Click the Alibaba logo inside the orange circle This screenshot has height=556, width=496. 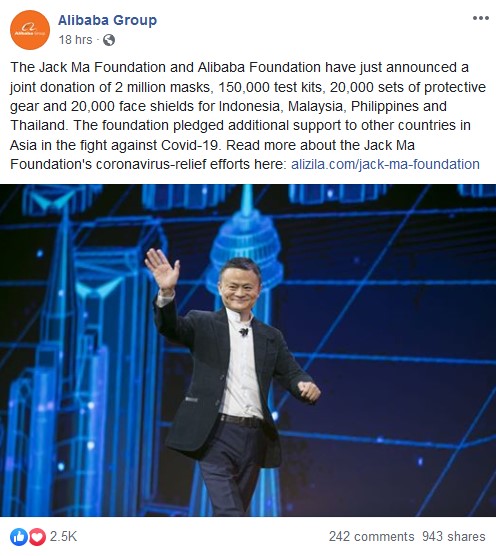pos(30,29)
